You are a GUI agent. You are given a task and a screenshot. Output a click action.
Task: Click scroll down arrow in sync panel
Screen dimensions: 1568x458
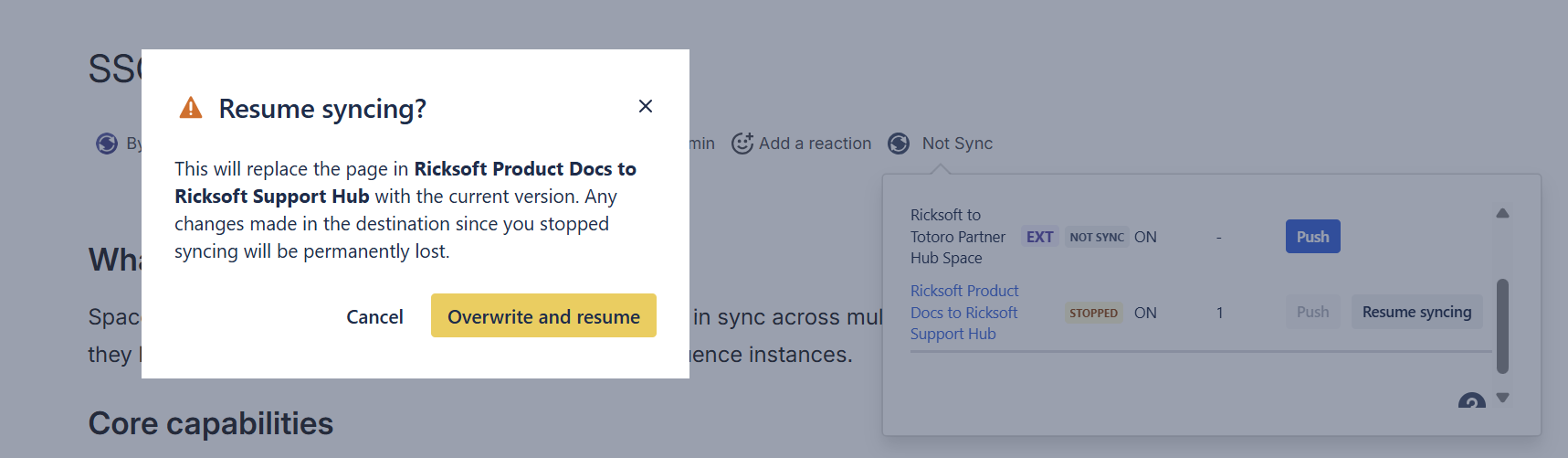pos(1502,398)
